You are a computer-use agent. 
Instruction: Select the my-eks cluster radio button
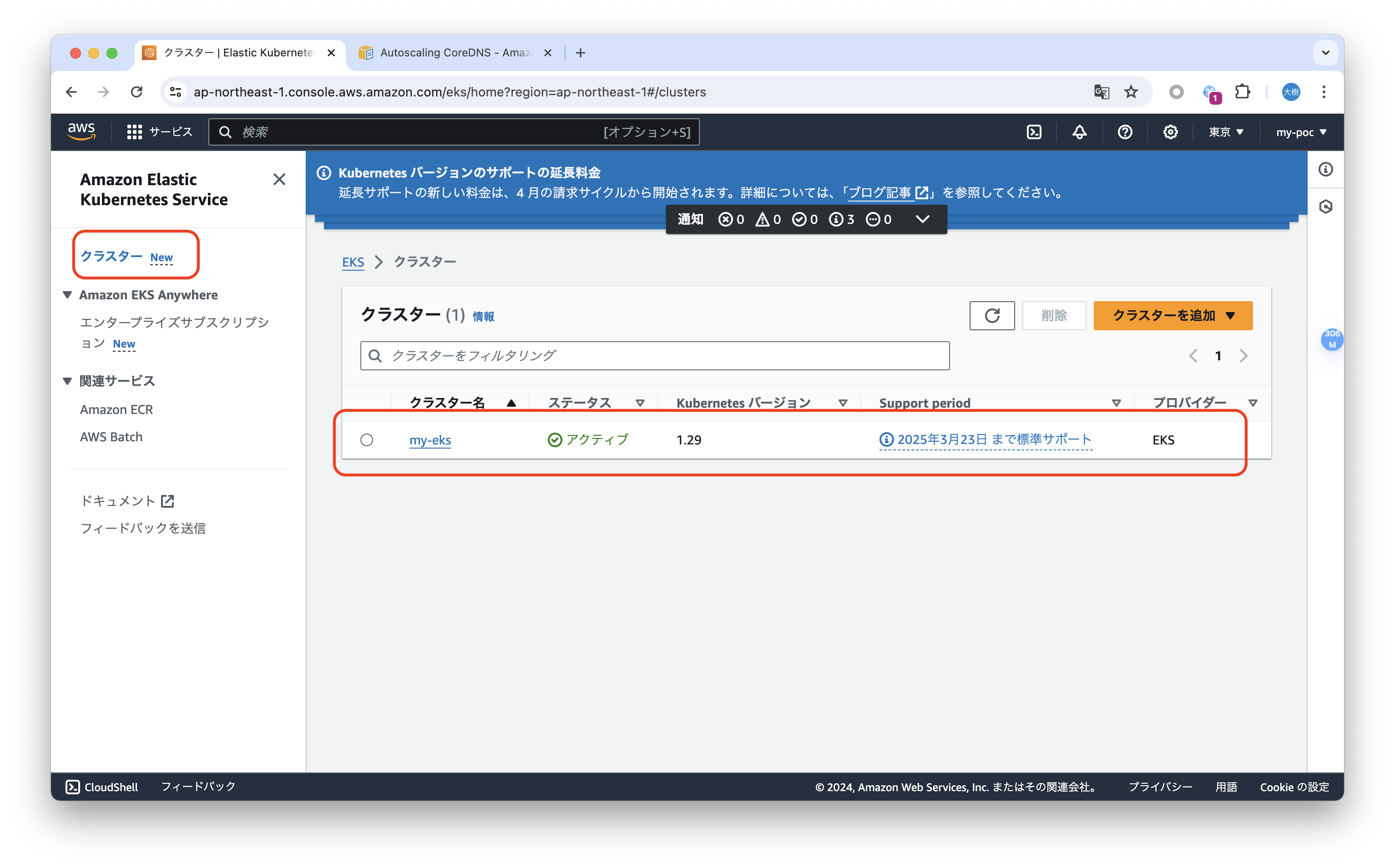click(x=367, y=440)
